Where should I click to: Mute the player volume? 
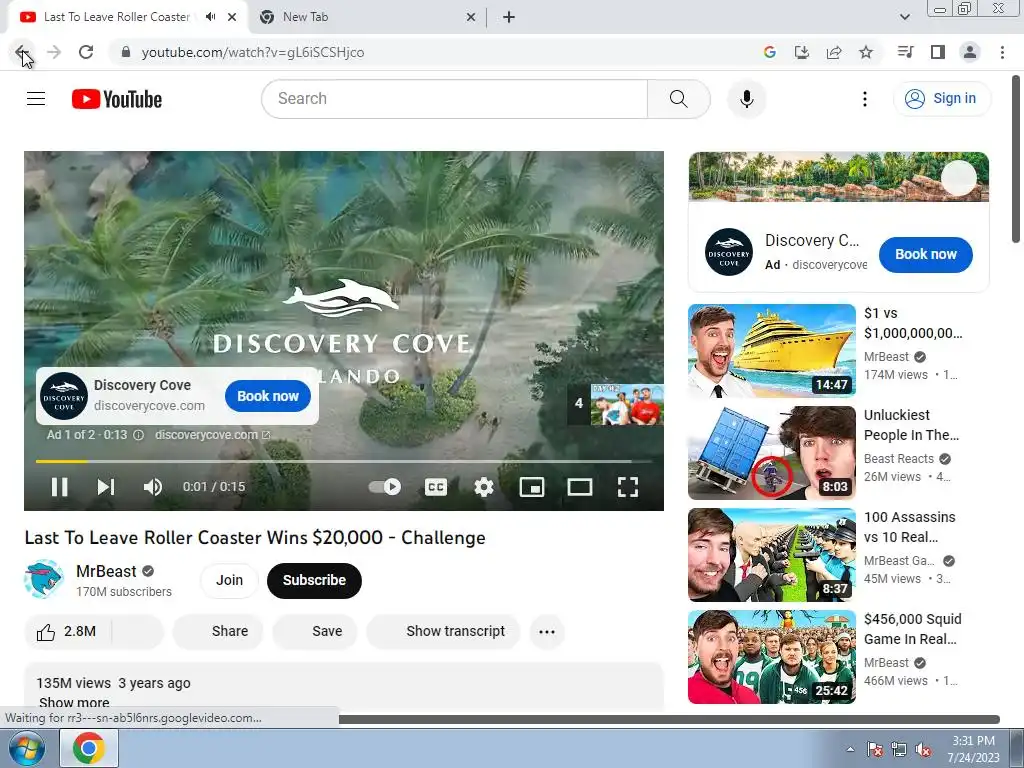pos(153,487)
